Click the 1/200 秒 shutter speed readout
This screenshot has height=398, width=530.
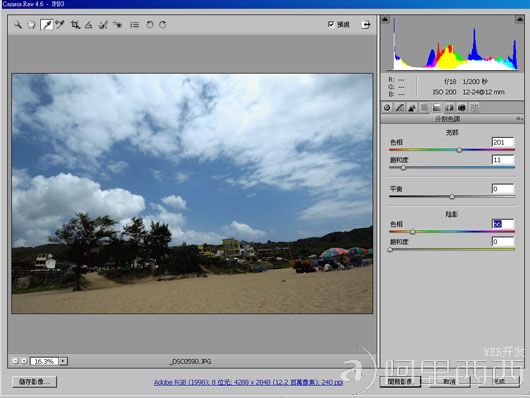click(475, 81)
